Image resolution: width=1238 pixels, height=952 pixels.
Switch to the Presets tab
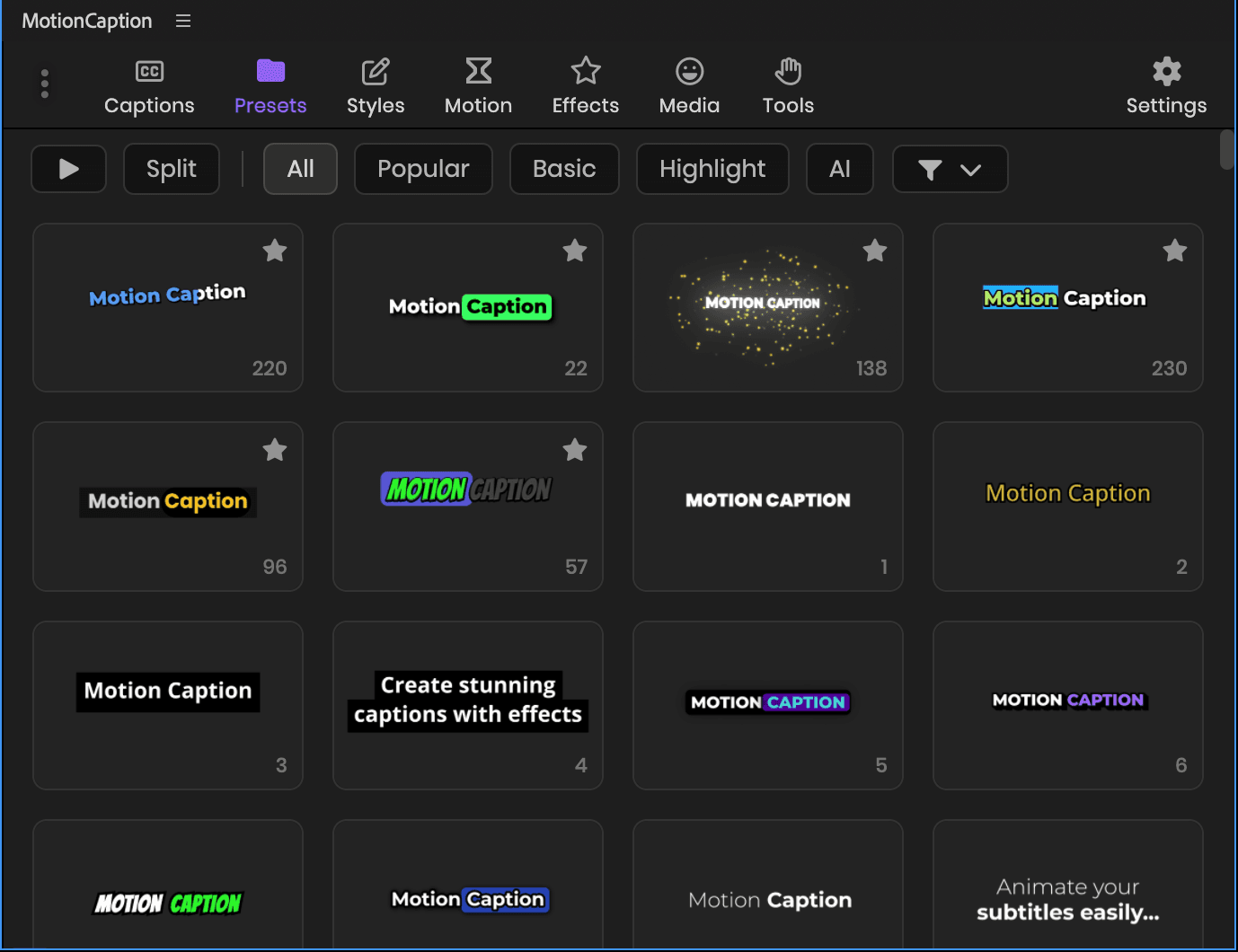click(x=270, y=87)
